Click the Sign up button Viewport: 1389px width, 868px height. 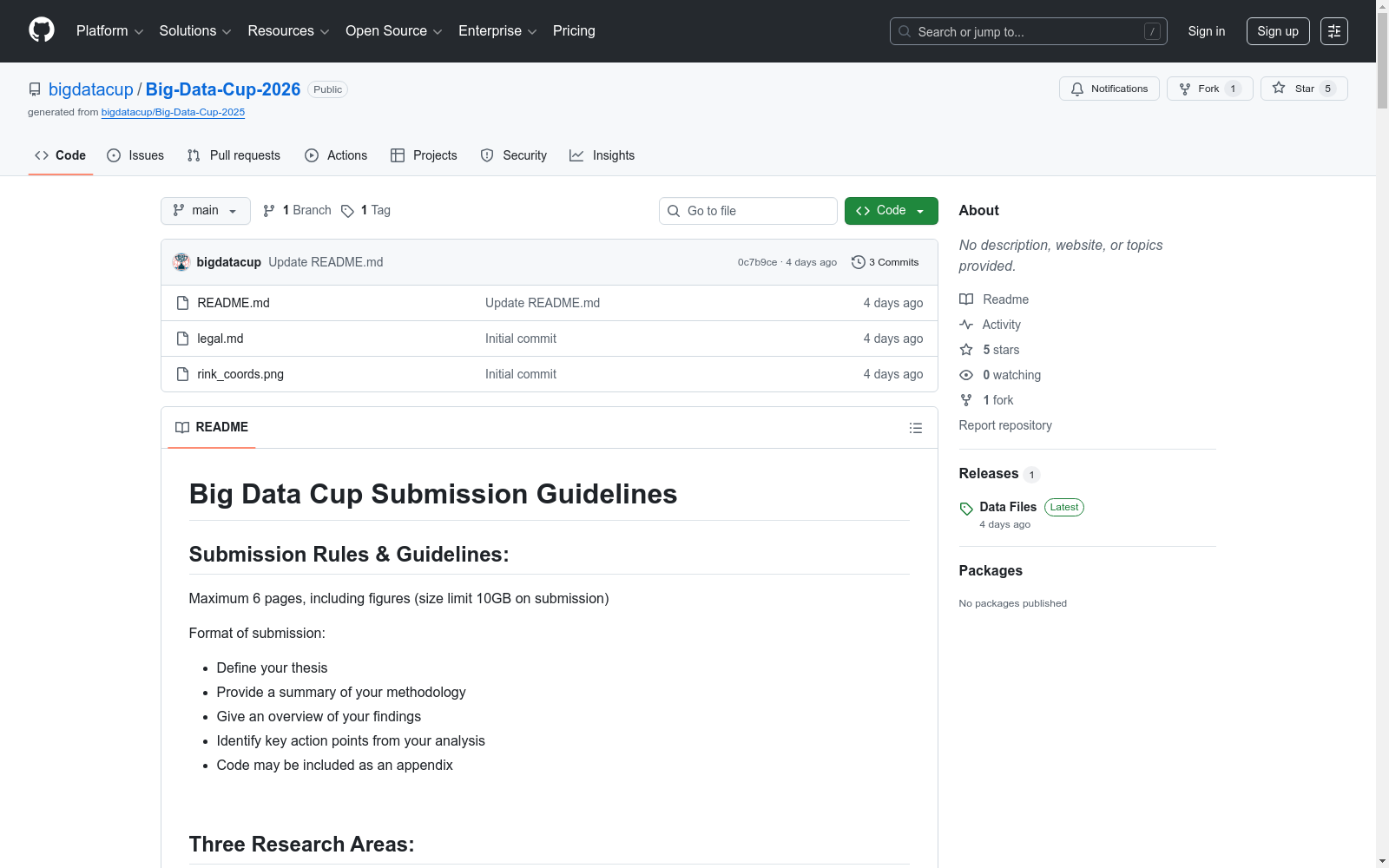point(1278,31)
